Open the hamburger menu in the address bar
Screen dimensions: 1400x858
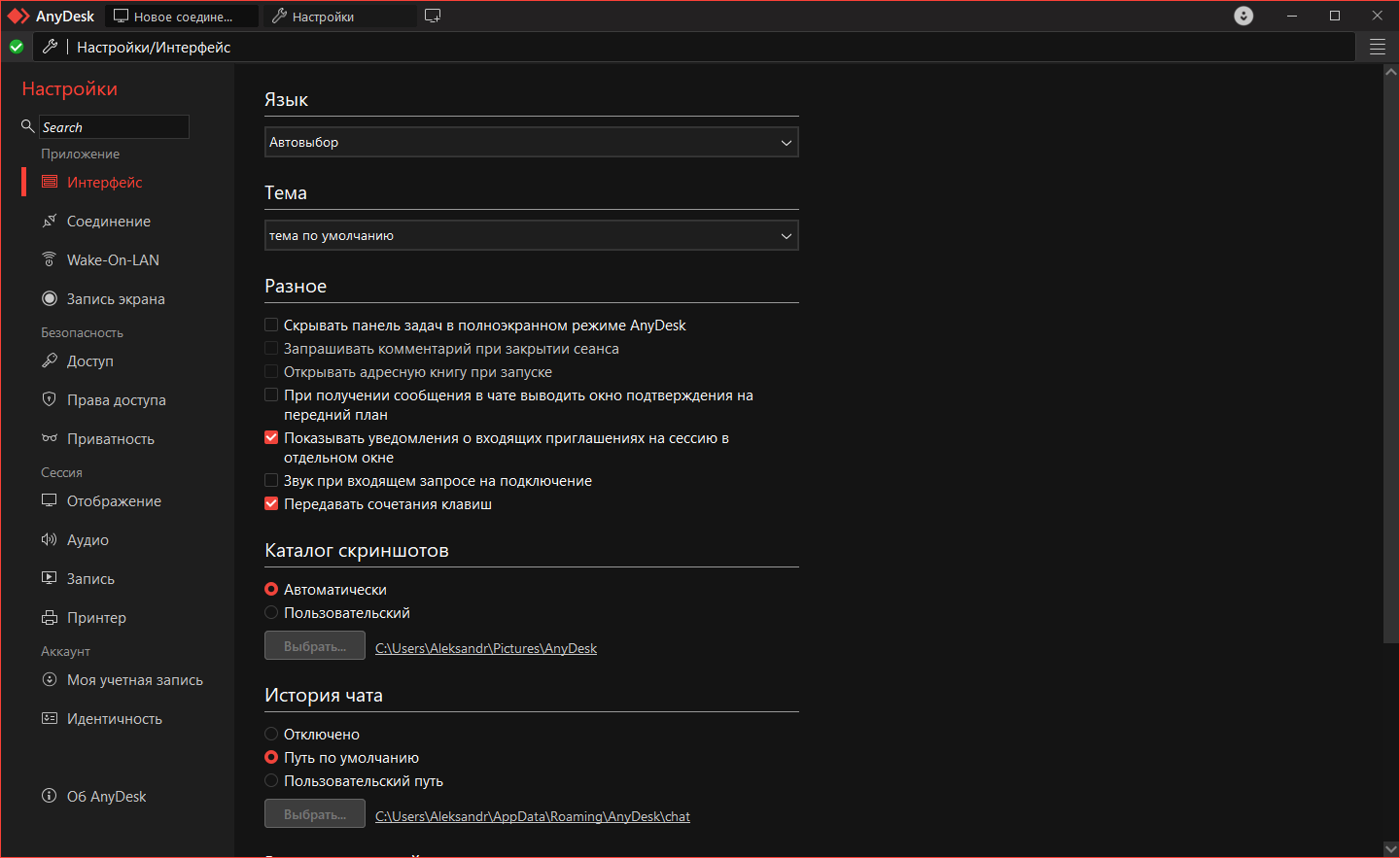(1377, 47)
